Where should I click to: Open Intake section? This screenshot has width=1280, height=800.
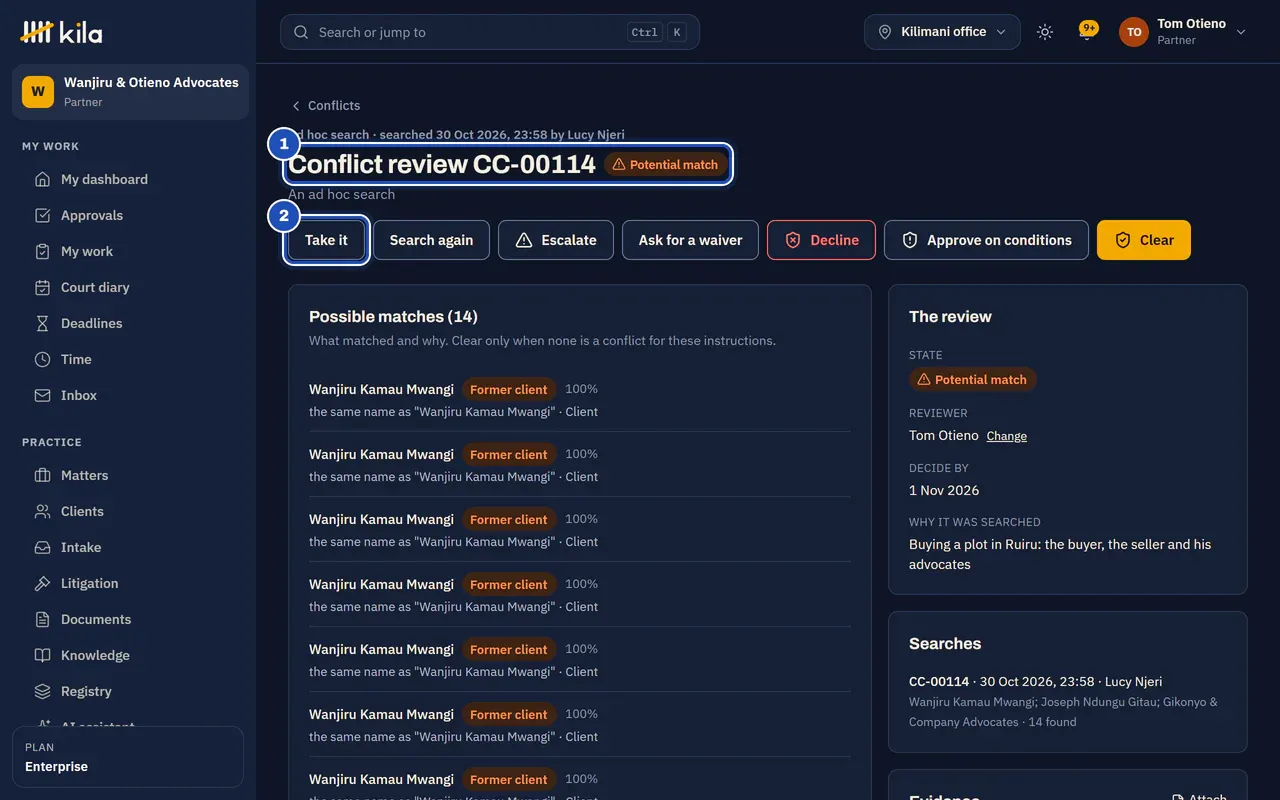coord(128,547)
